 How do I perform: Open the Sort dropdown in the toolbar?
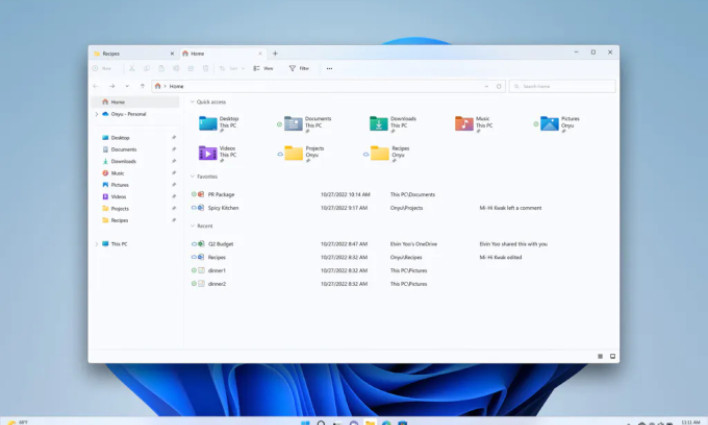232,68
